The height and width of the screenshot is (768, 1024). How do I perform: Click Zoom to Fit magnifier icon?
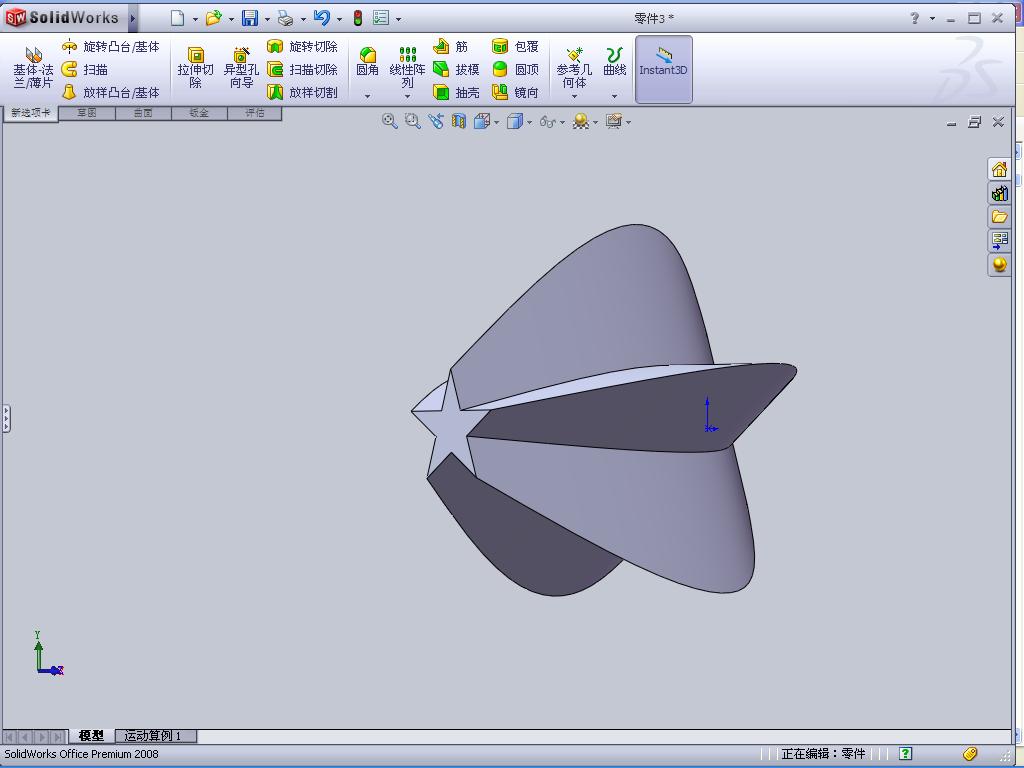click(389, 121)
